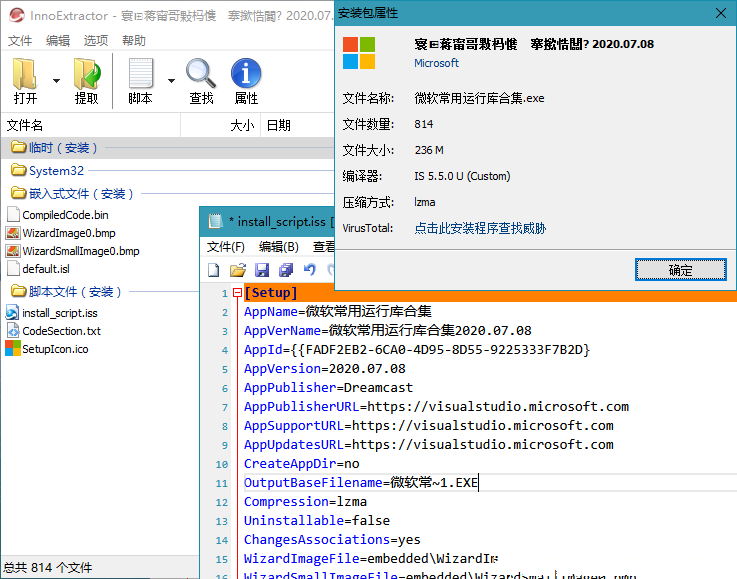Click the CreateAppDir=no line

coord(301,464)
